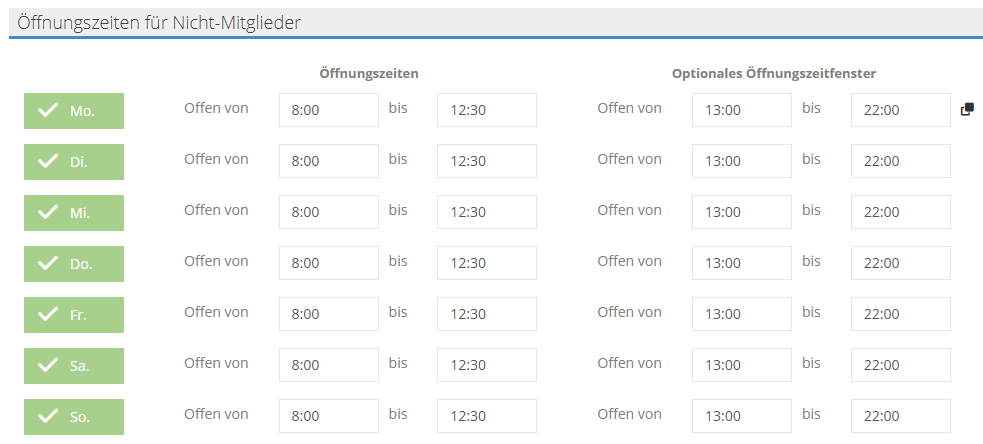The width and height of the screenshot is (983, 444).
Task: Toggle the Do. day button
Action: (x=74, y=264)
